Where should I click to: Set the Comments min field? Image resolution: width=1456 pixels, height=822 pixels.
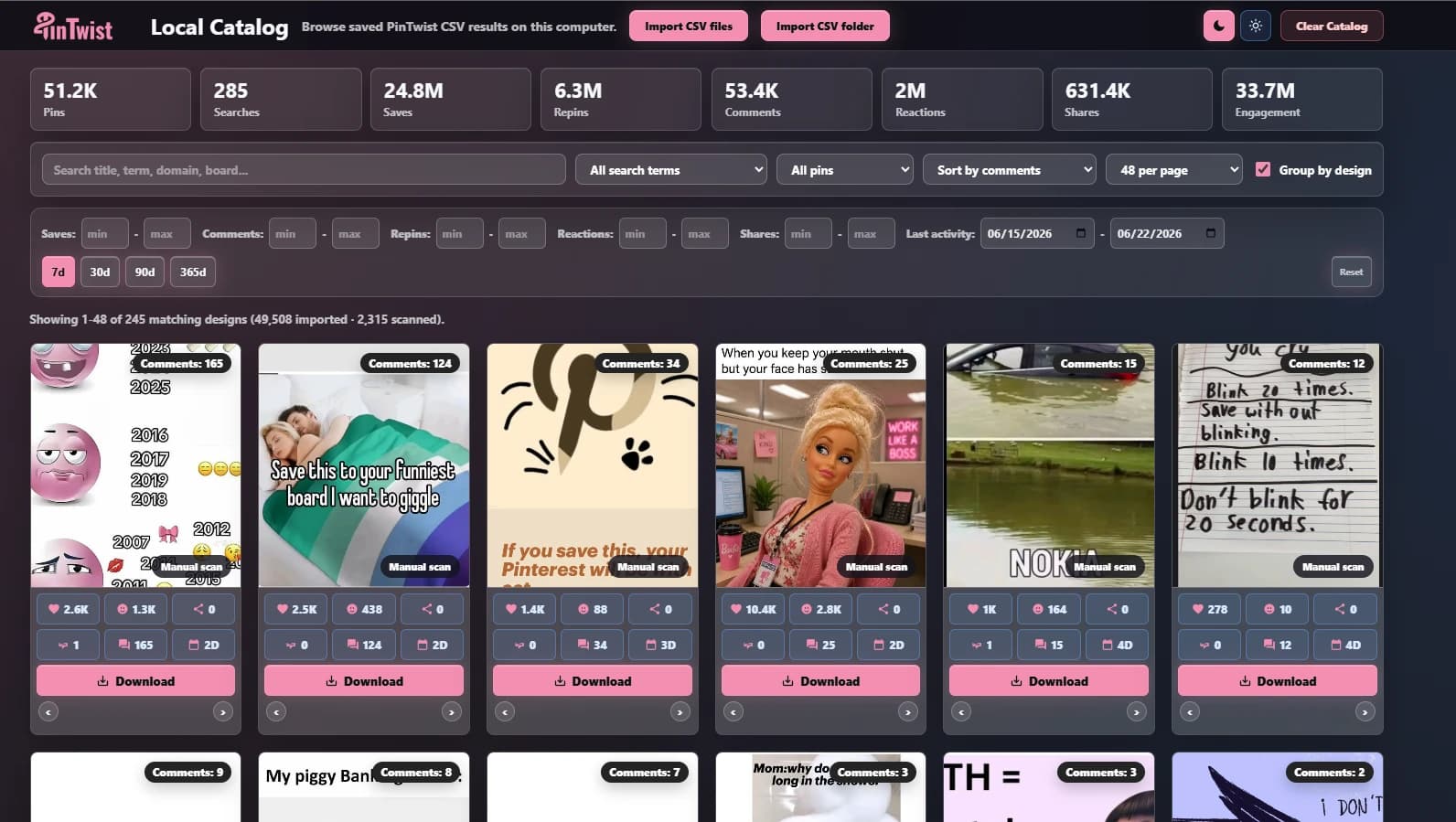293,233
